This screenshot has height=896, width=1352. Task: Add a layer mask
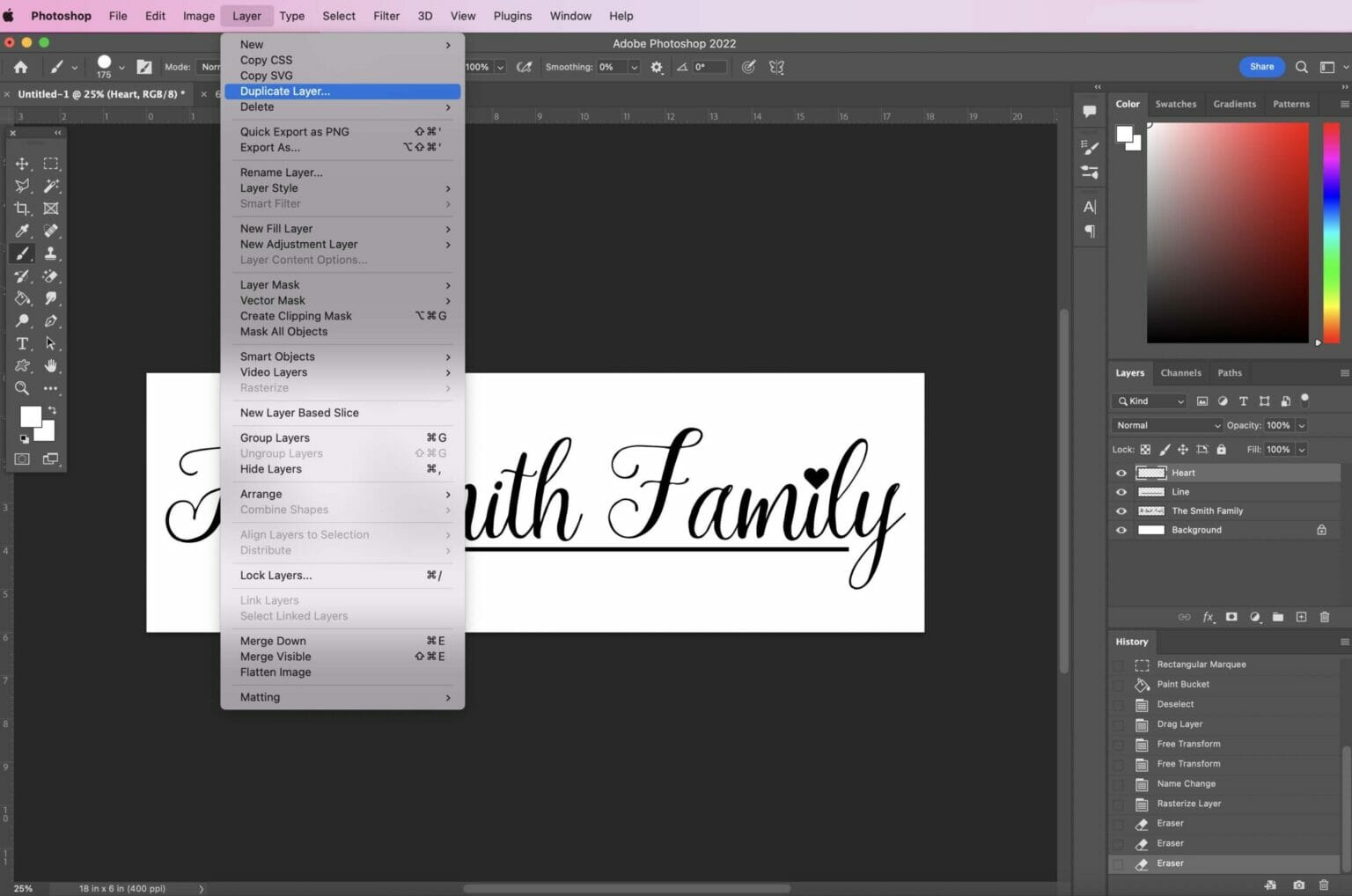1231,617
